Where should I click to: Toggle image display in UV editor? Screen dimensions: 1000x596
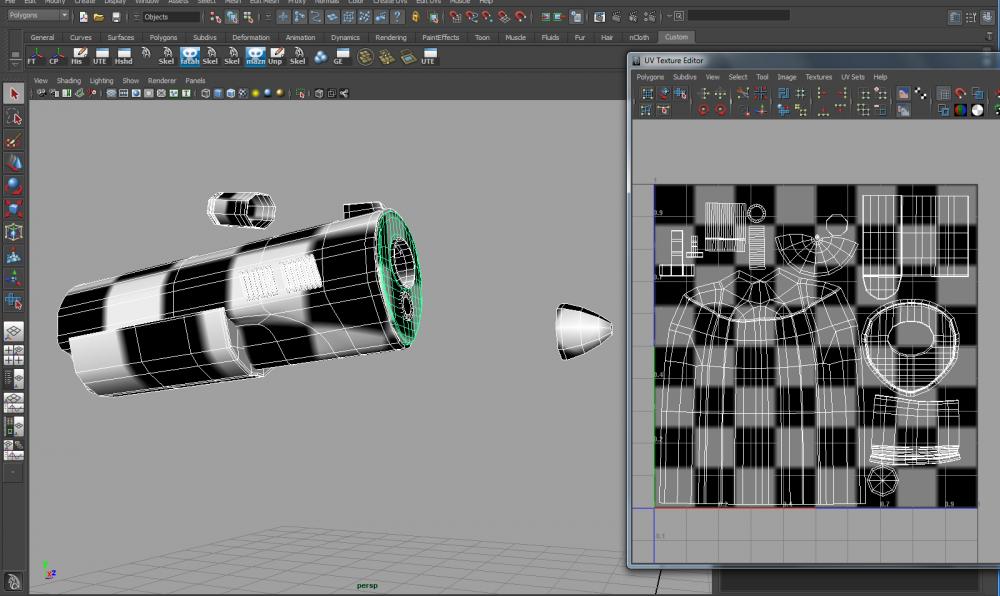[903, 94]
